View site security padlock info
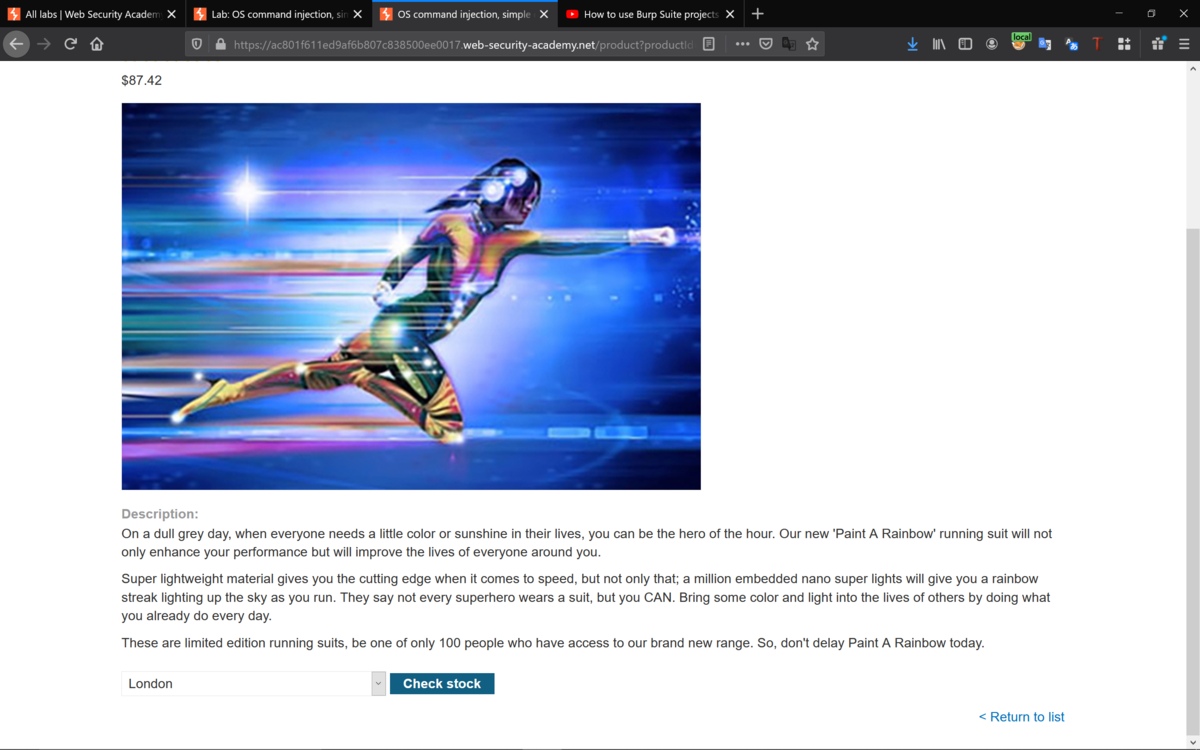Viewport: 1200px width, 750px height. click(x=220, y=44)
